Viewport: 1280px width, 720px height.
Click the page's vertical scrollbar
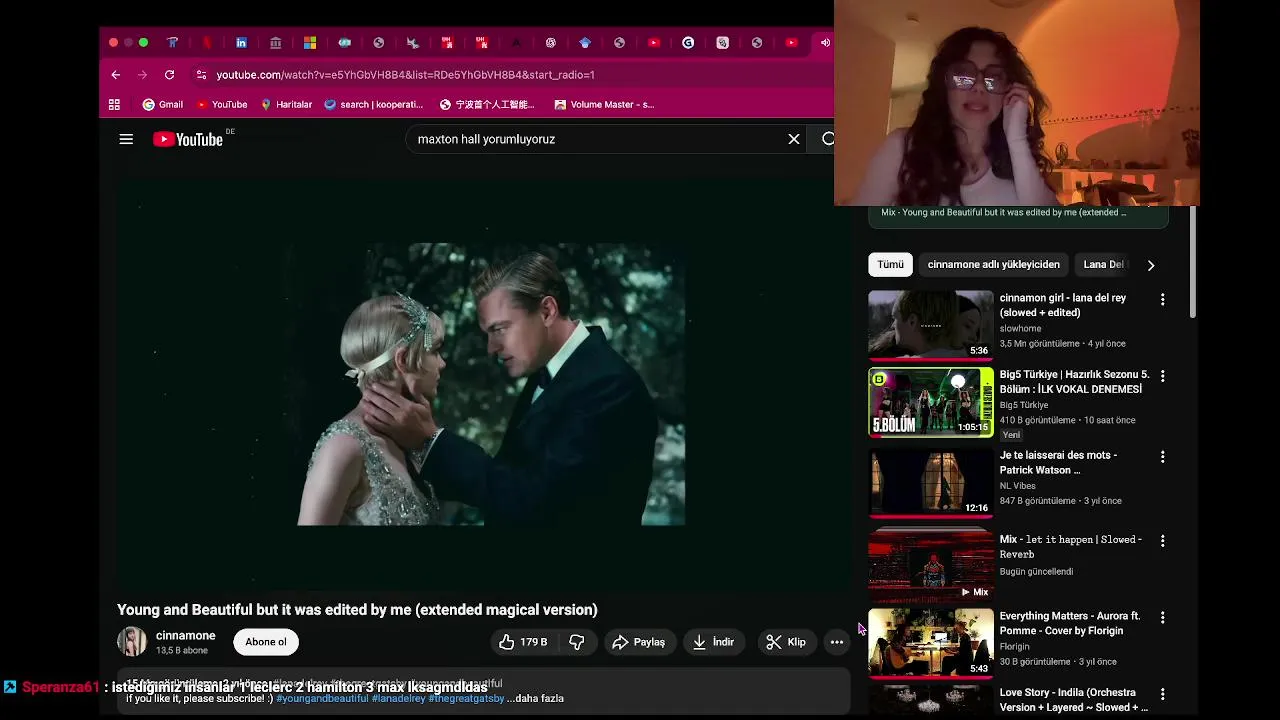(1192, 262)
